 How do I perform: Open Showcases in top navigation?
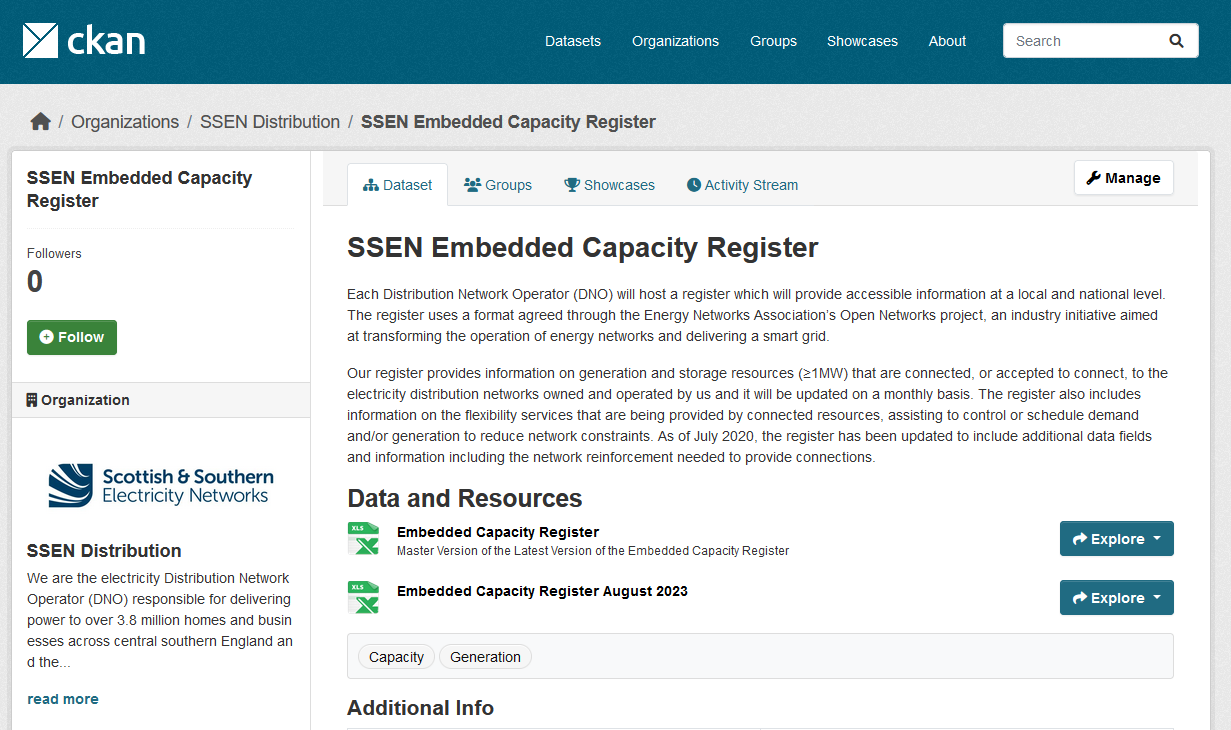click(862, 41)
